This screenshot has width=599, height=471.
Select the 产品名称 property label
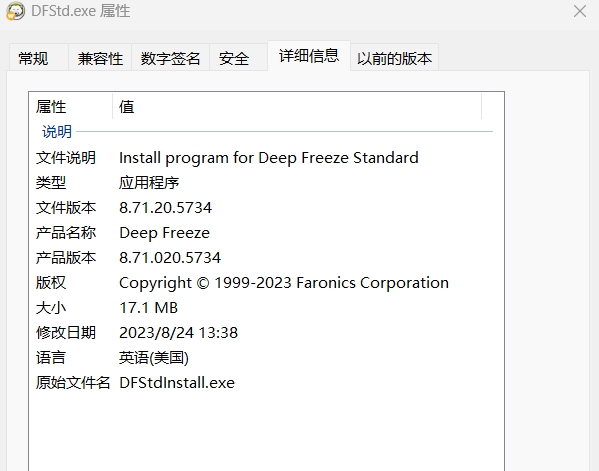click(66, 232)
